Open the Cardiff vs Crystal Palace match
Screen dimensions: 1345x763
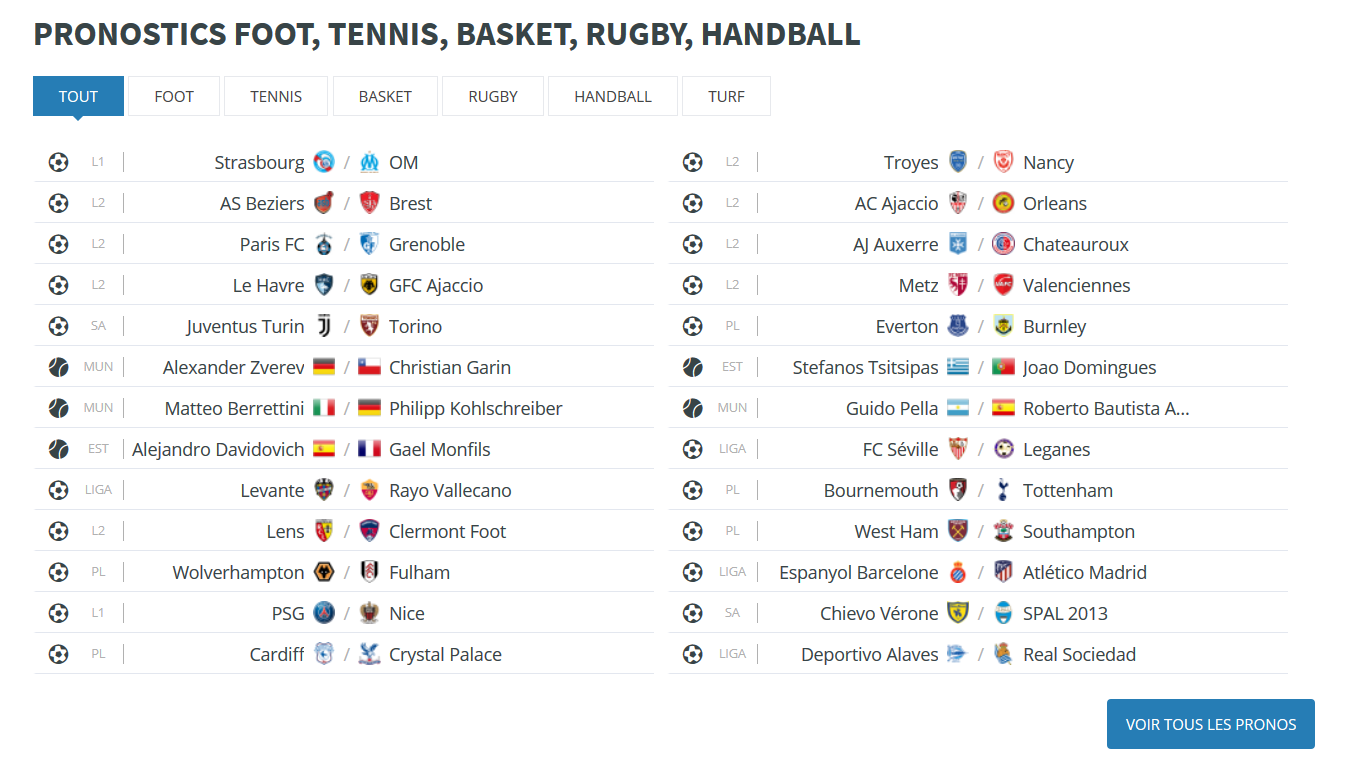tap(344, 654)
